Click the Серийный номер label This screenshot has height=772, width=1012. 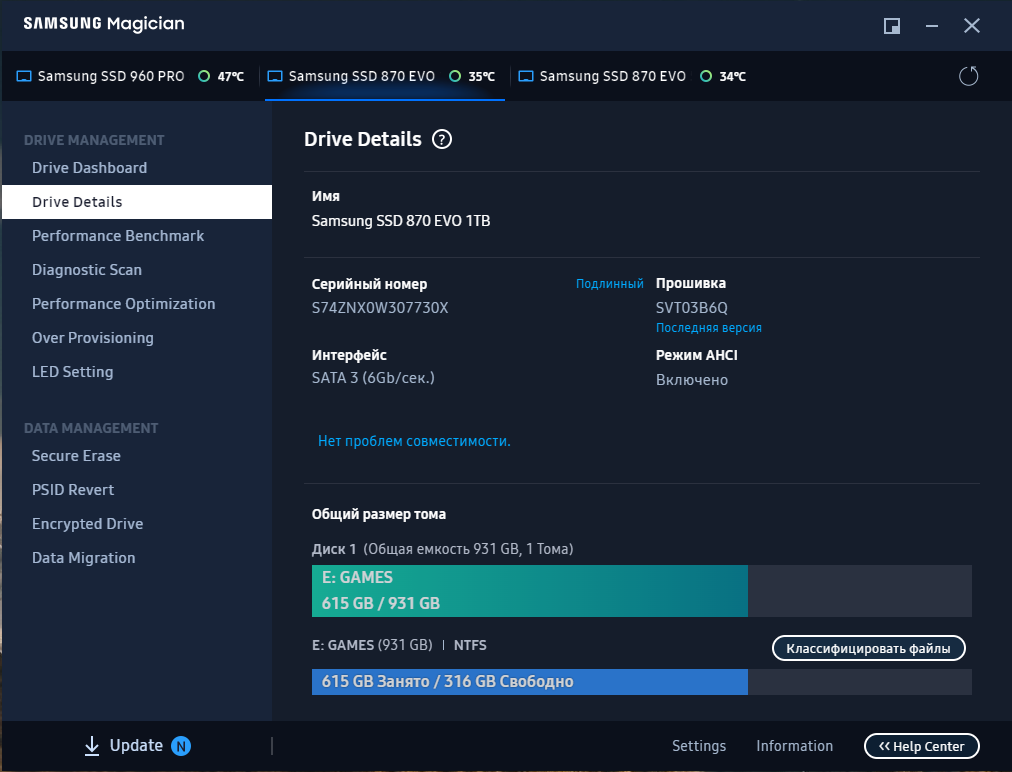(x=369, y=284)
